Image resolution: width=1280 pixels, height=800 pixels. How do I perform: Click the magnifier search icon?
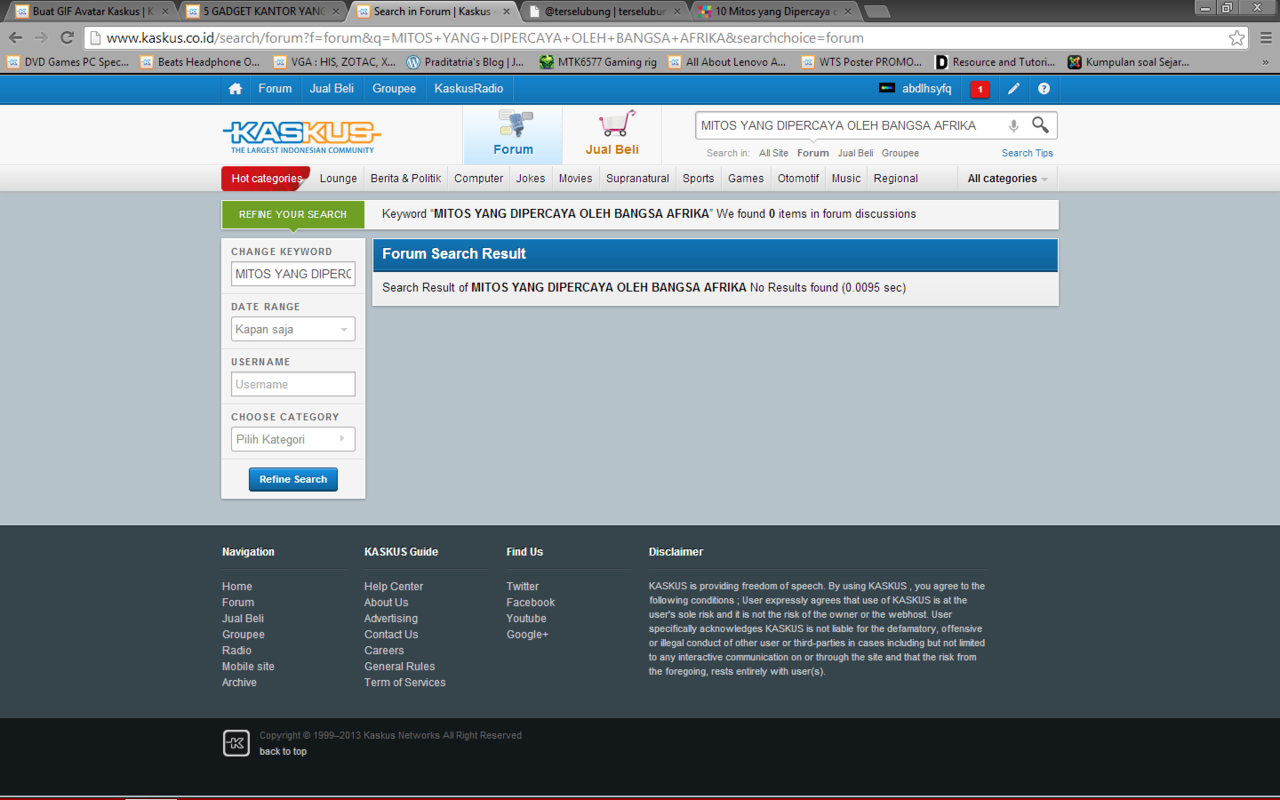point(1041,125)
